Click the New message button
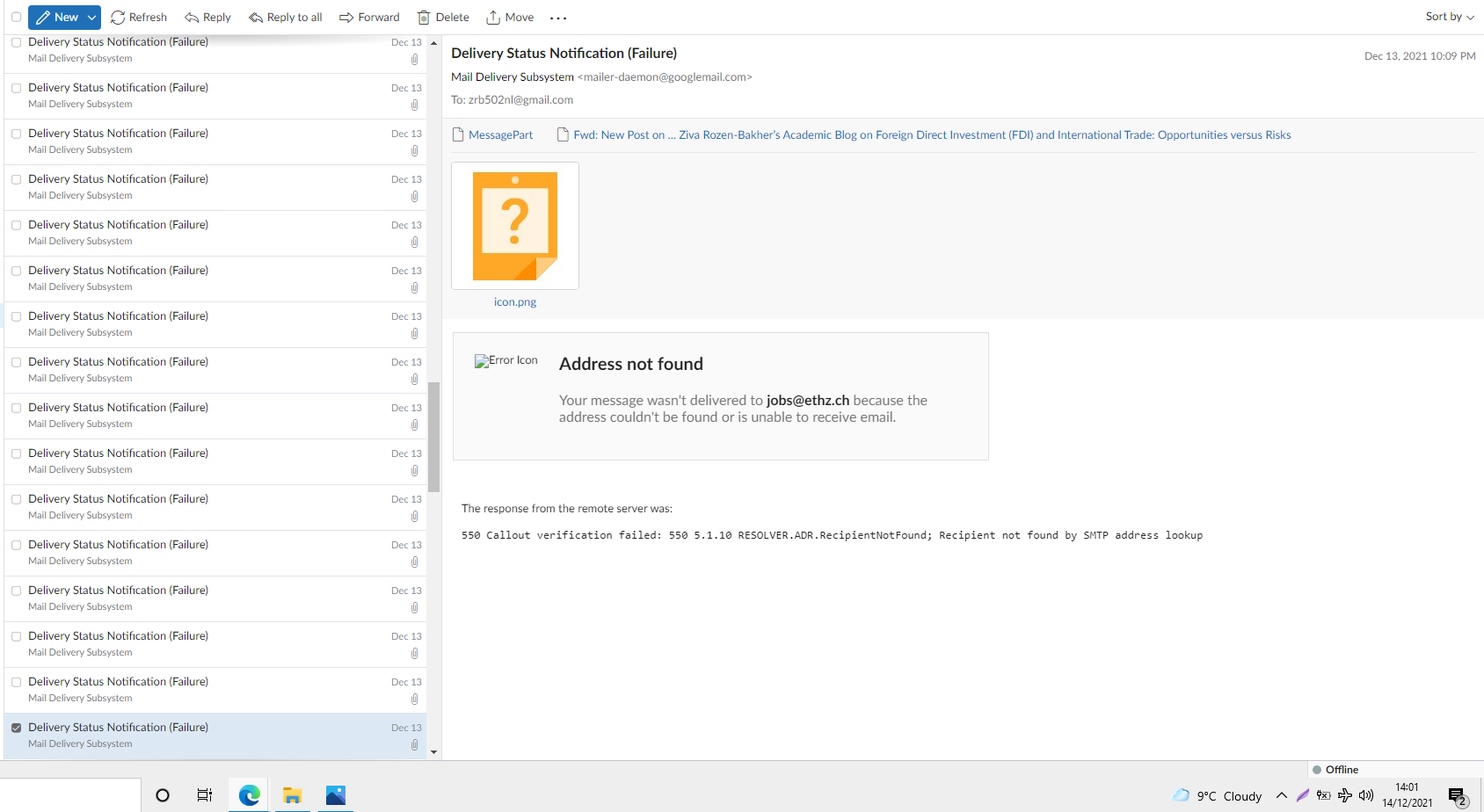 click(56, 18)
